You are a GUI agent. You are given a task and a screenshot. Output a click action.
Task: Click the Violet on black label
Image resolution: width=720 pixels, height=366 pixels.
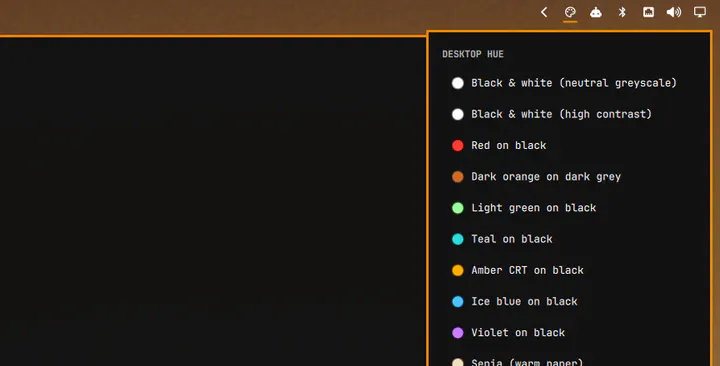click(x=518, y=333)
